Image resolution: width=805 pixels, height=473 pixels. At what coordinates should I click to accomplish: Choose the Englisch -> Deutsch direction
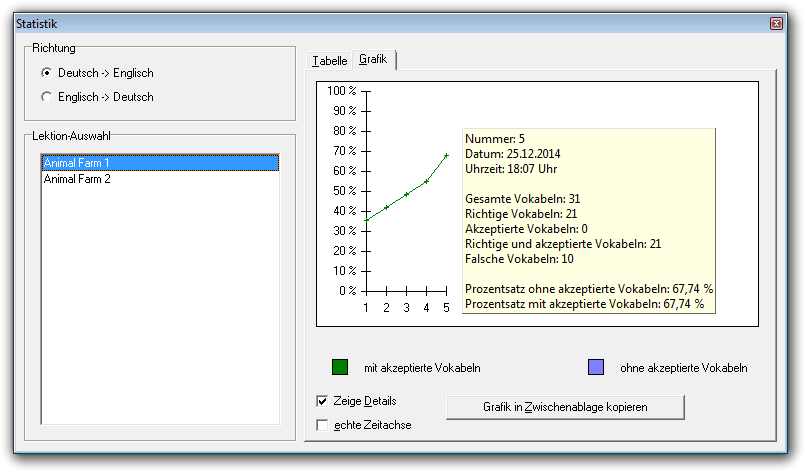click(46, 97)
